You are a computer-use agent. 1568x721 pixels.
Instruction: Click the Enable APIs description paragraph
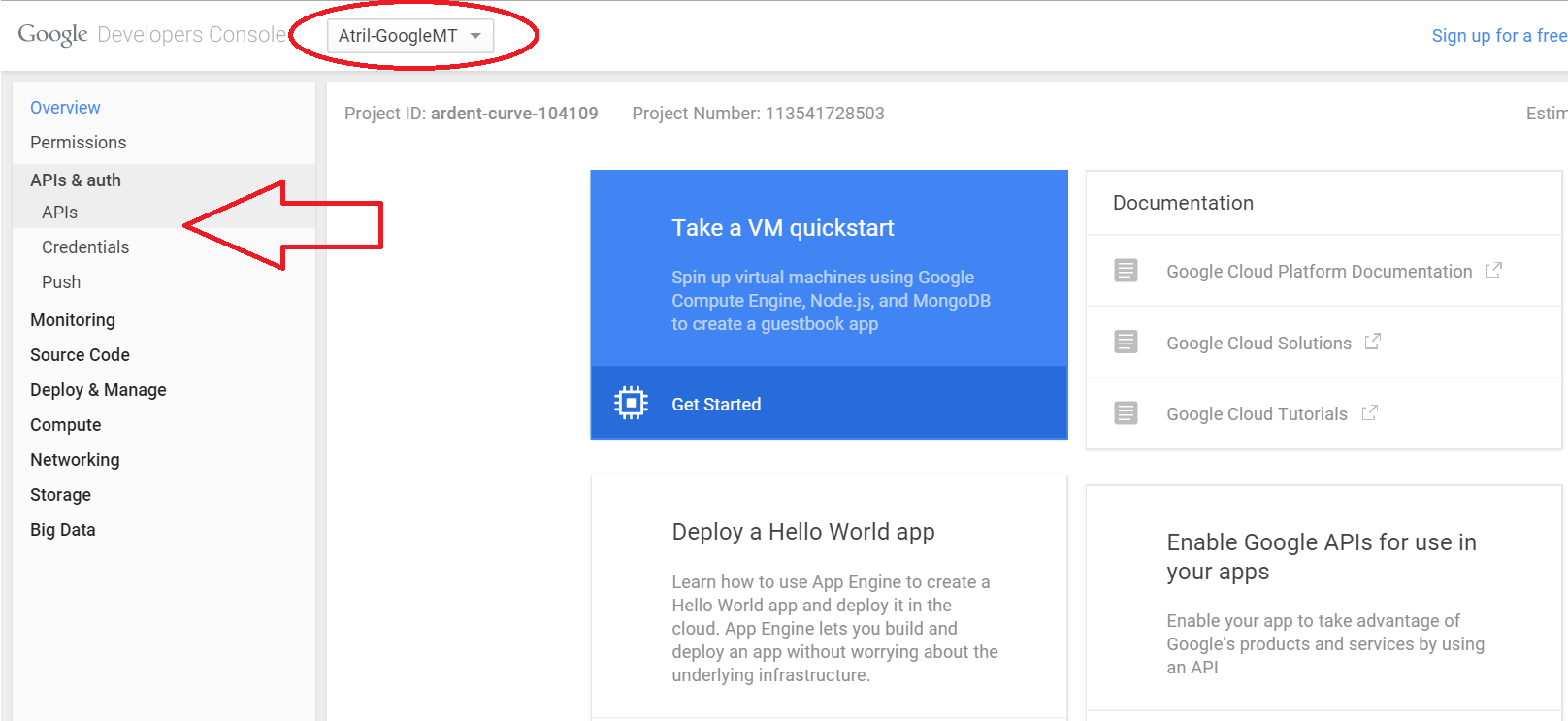[x=1325, y=644]
